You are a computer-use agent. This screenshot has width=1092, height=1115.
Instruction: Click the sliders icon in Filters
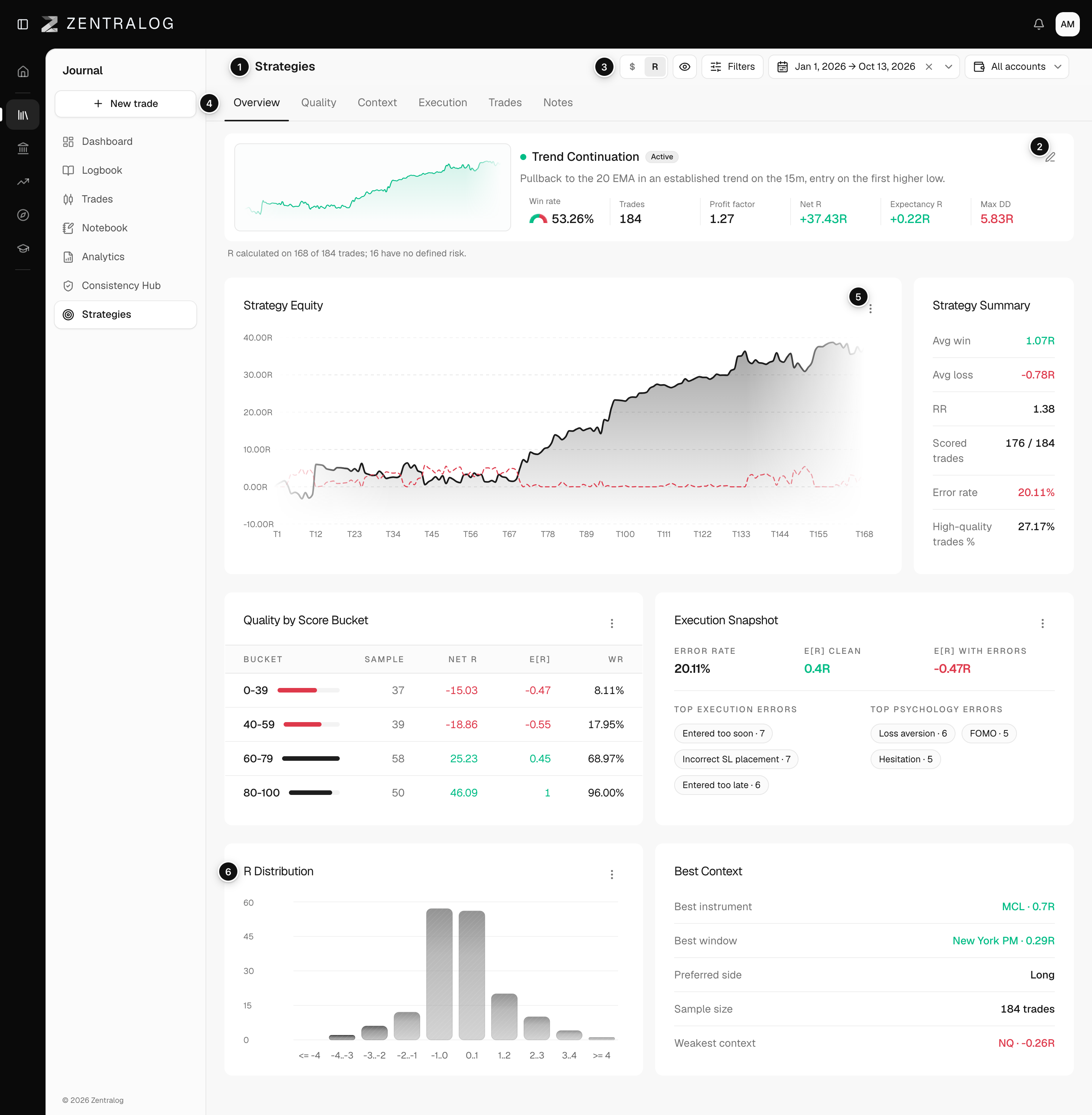pyautogui.click(x=716, y=67)
